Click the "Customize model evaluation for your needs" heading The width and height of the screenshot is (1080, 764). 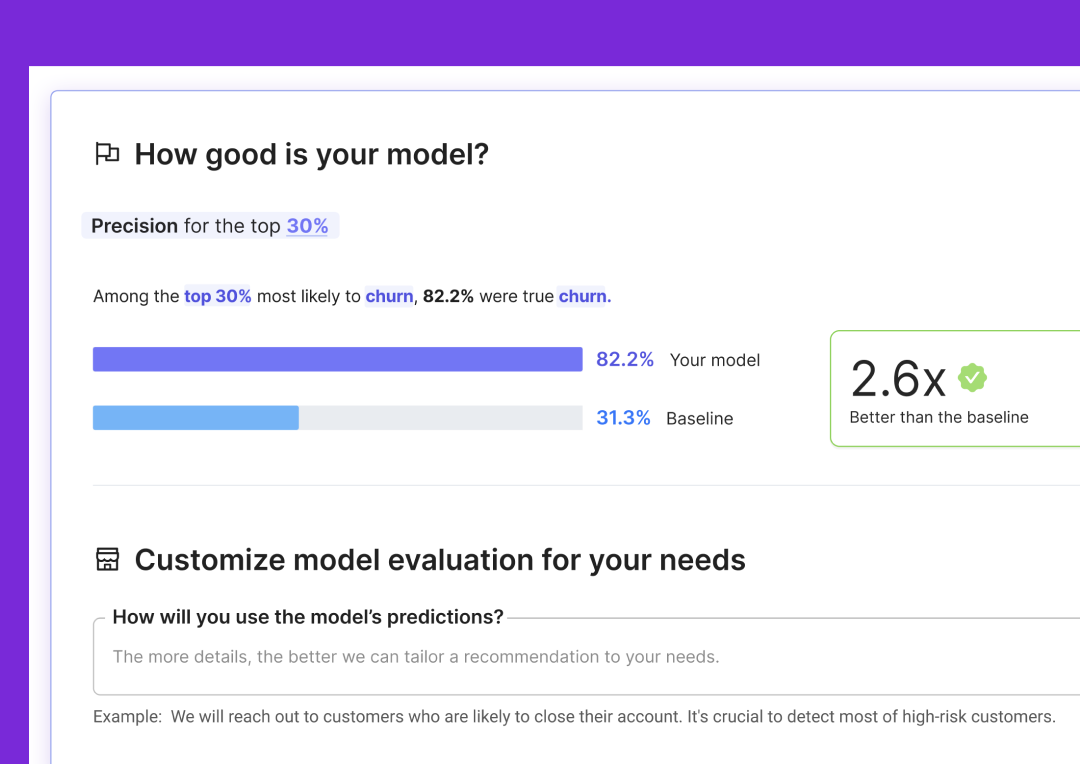pos(442,559)
